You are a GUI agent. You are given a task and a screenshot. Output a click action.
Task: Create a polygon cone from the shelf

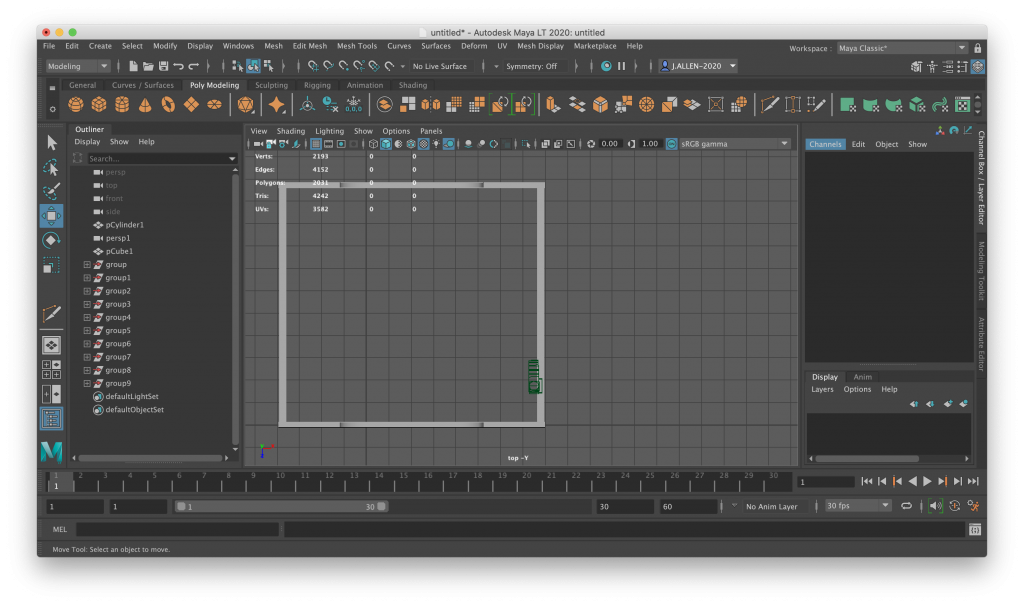(x=145, y=105)
